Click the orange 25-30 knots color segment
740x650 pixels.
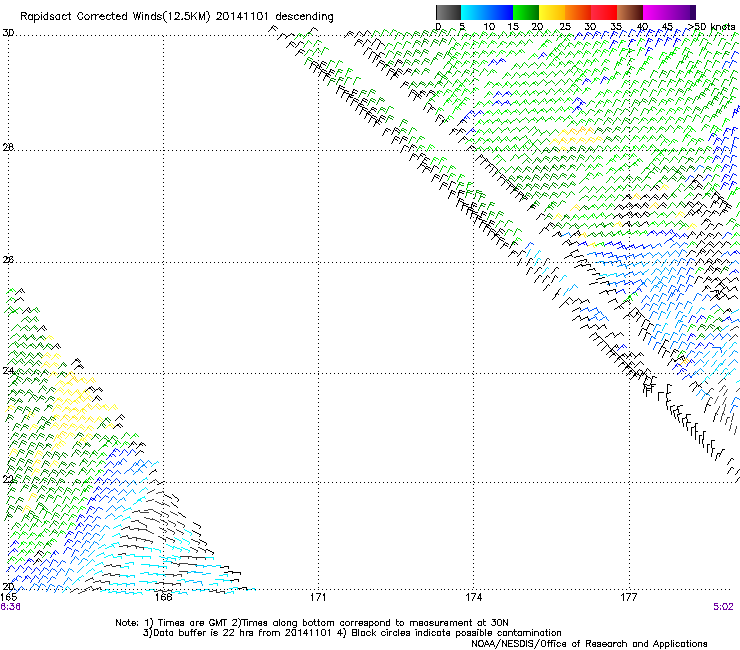pyautogui.click(x=578, y=12)
